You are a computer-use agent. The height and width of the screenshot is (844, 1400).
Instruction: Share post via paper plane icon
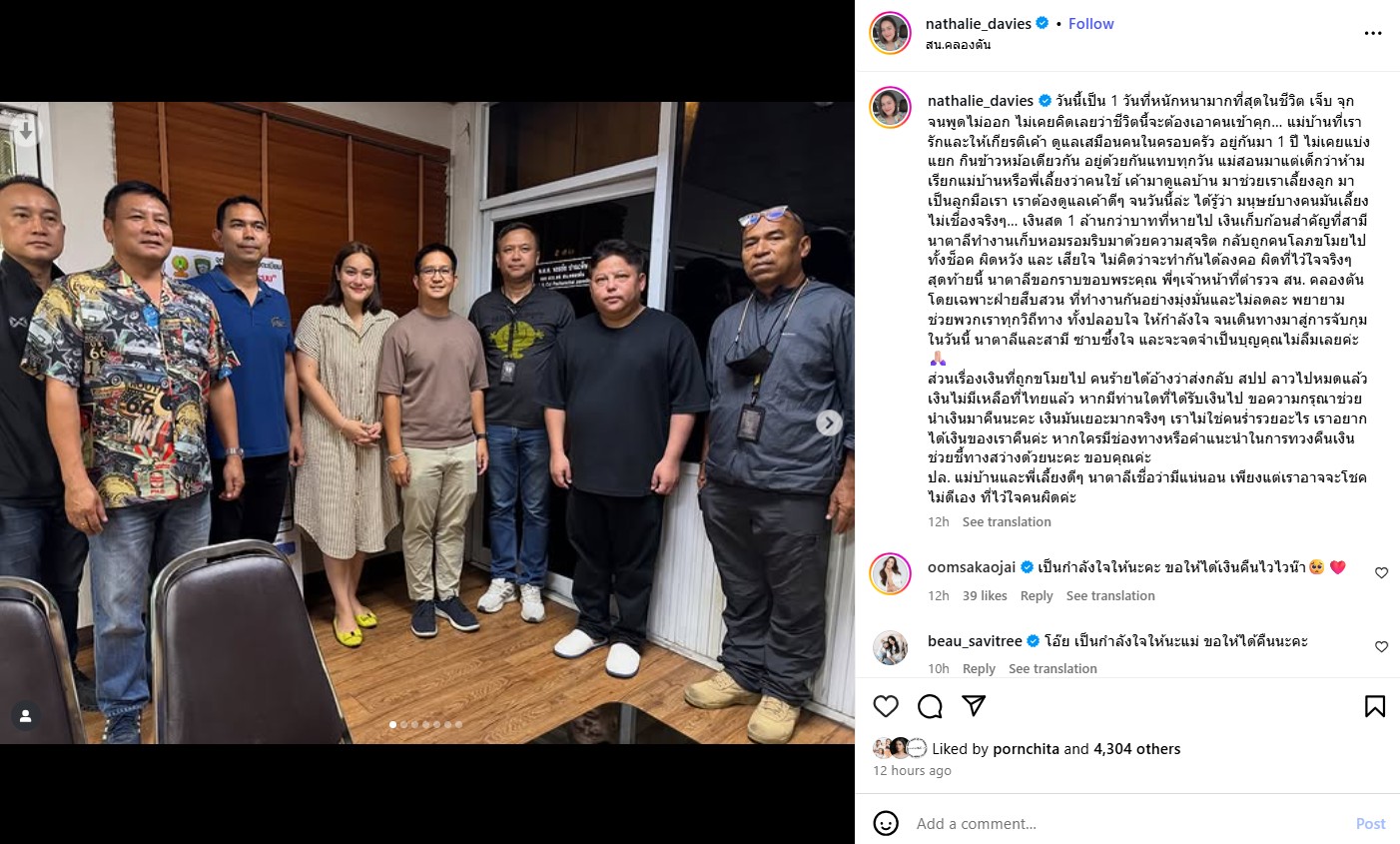[974, 706]
